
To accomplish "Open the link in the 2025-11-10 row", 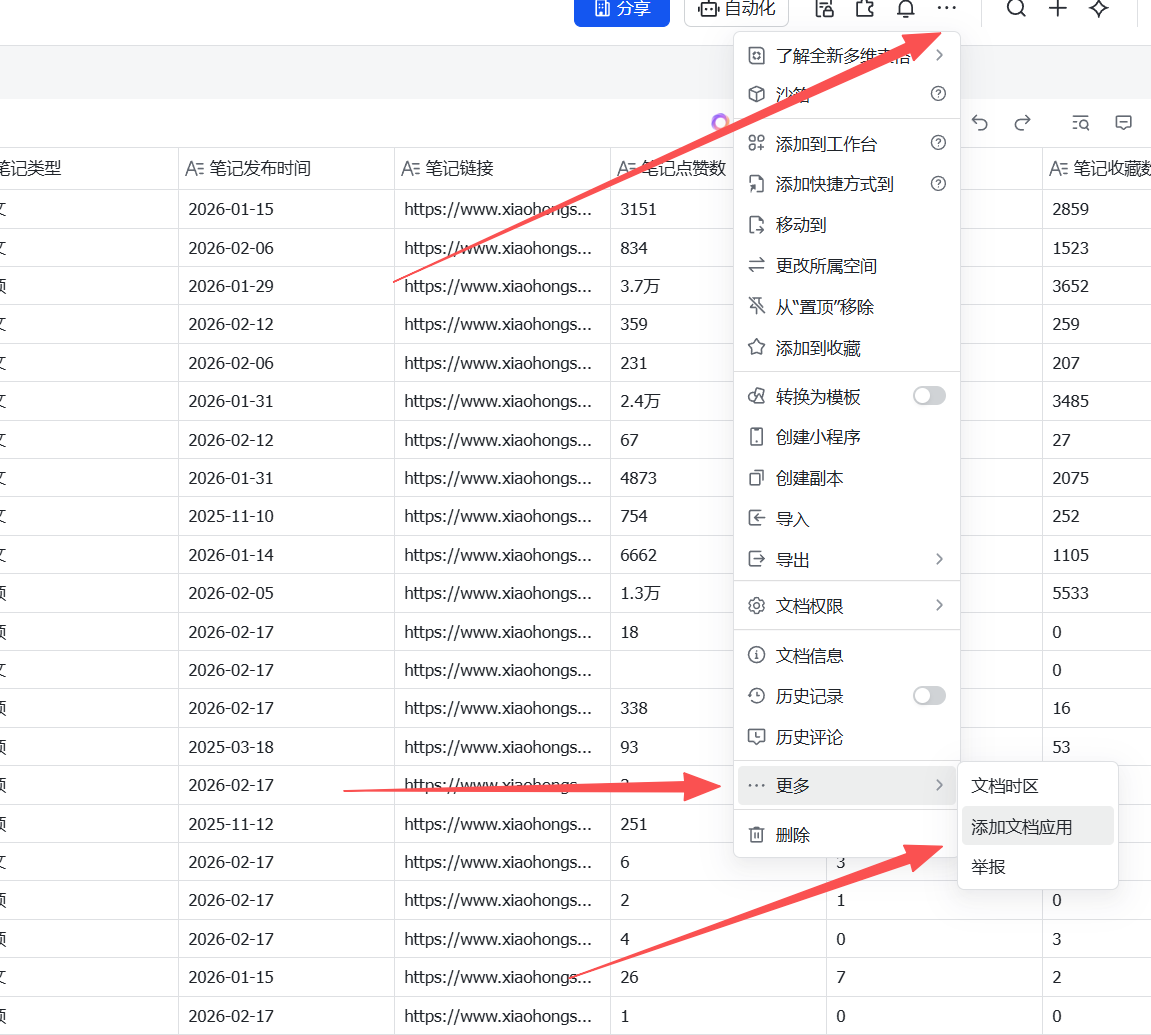I will click(498, 517).
